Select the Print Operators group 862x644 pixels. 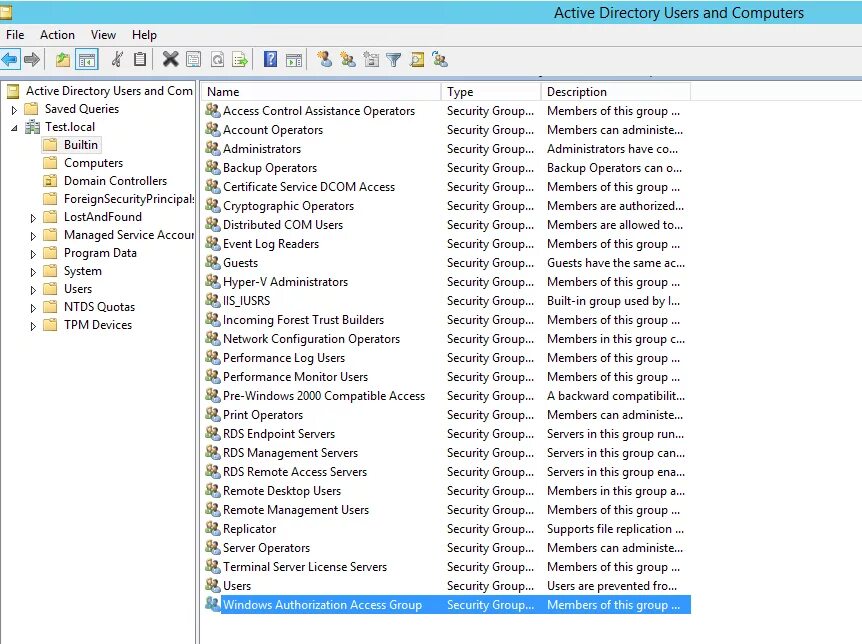263,415
